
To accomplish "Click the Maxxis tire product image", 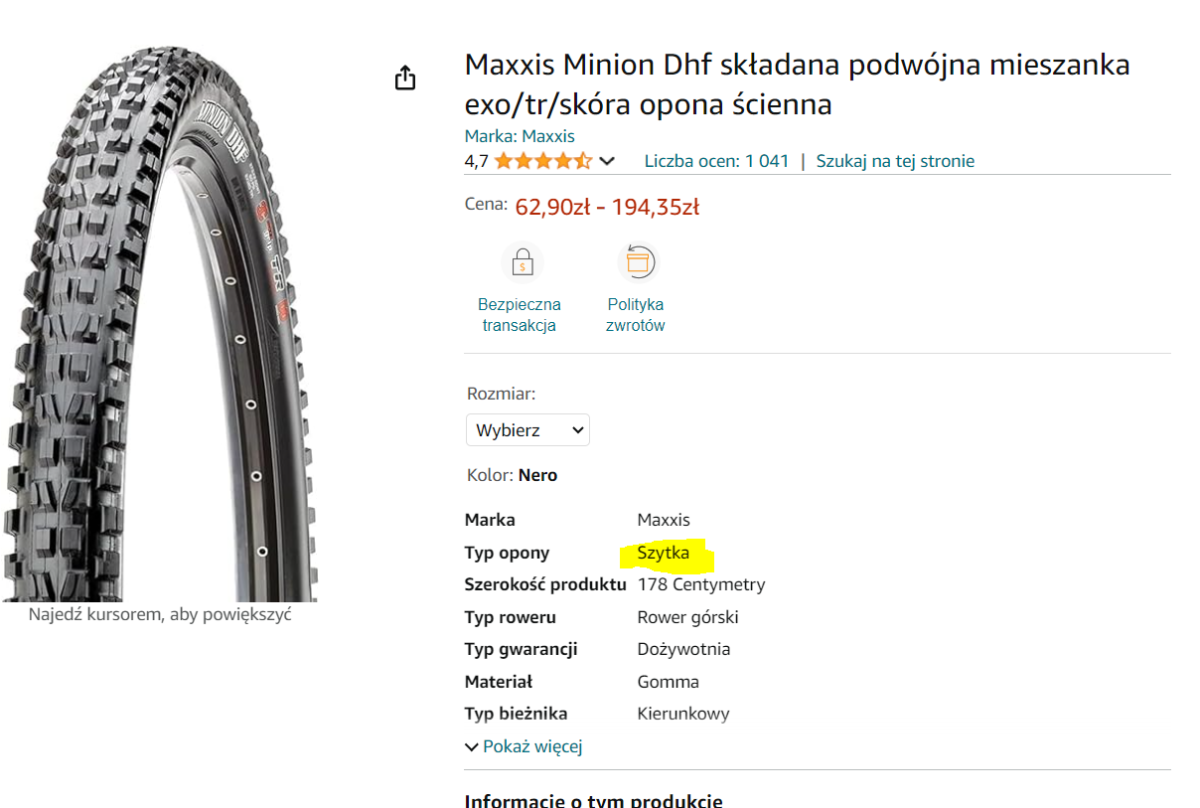I will (160, 320).
